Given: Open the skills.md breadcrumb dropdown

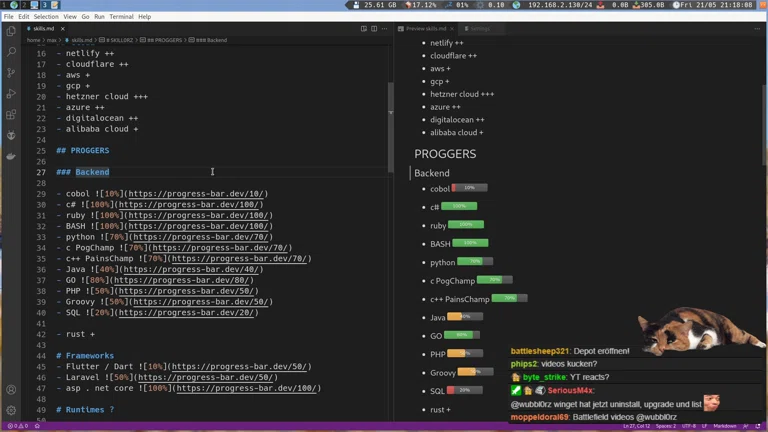Looking at the screenshot, I should (x=80, y=40).
